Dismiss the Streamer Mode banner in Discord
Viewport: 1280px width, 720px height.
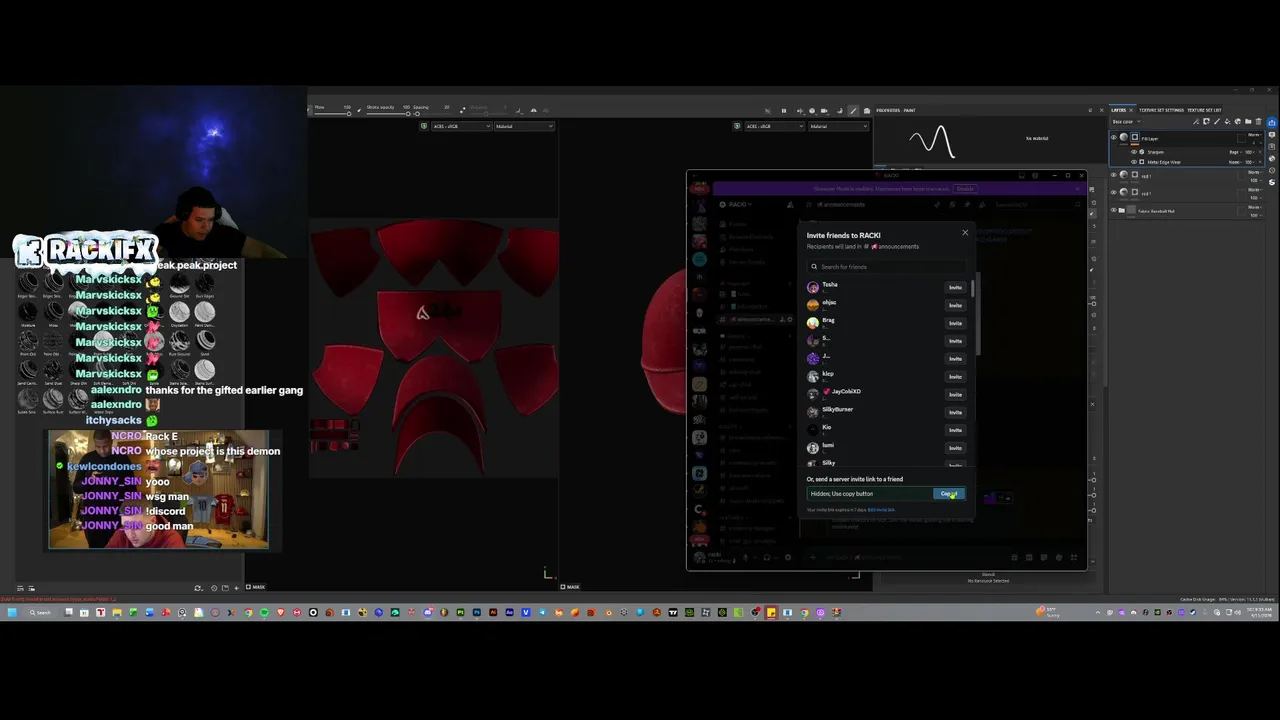(1078, 189)
